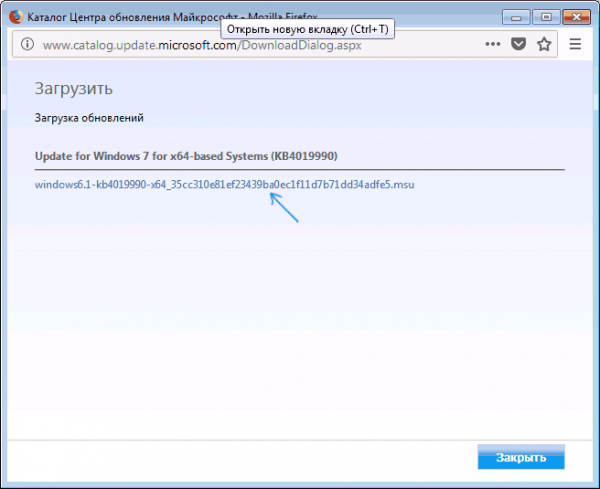This screenshot has height=489, width=600.
Task: Minimize the Firefox window
Action: 515,18
